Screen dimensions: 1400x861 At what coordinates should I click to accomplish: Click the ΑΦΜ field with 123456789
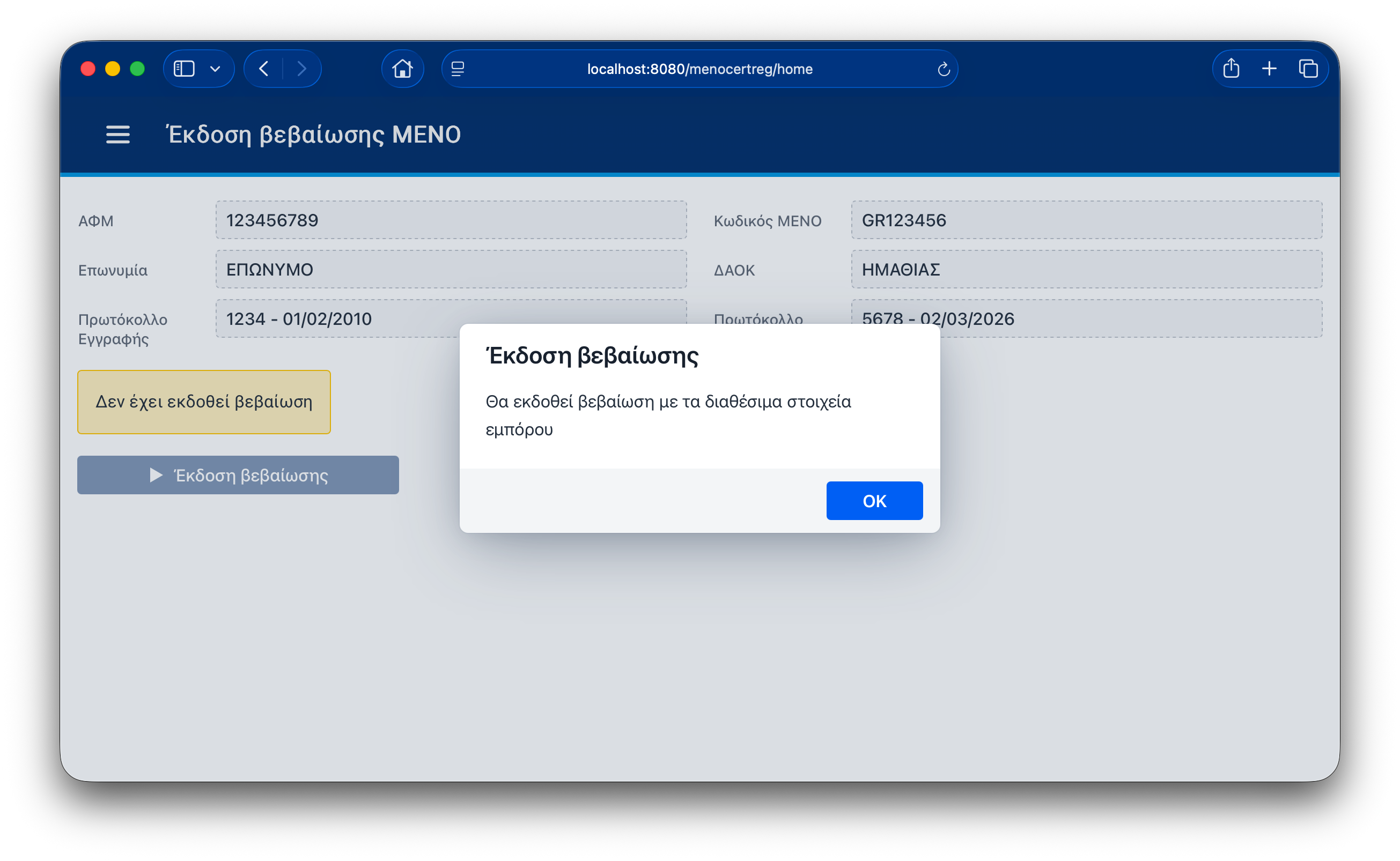coord(451,220)
